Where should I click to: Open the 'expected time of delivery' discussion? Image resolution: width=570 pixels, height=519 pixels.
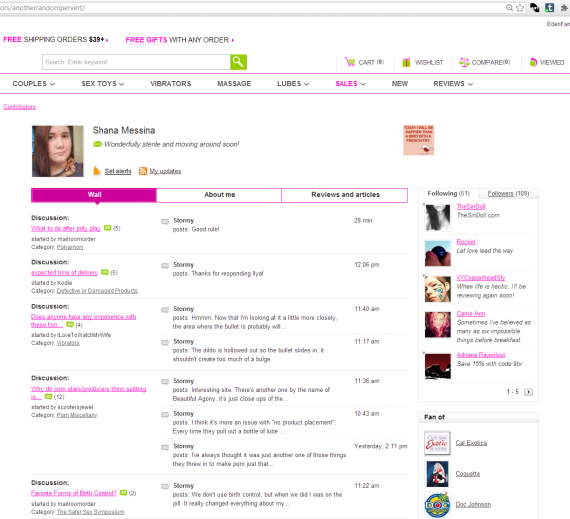coord(64,273)
